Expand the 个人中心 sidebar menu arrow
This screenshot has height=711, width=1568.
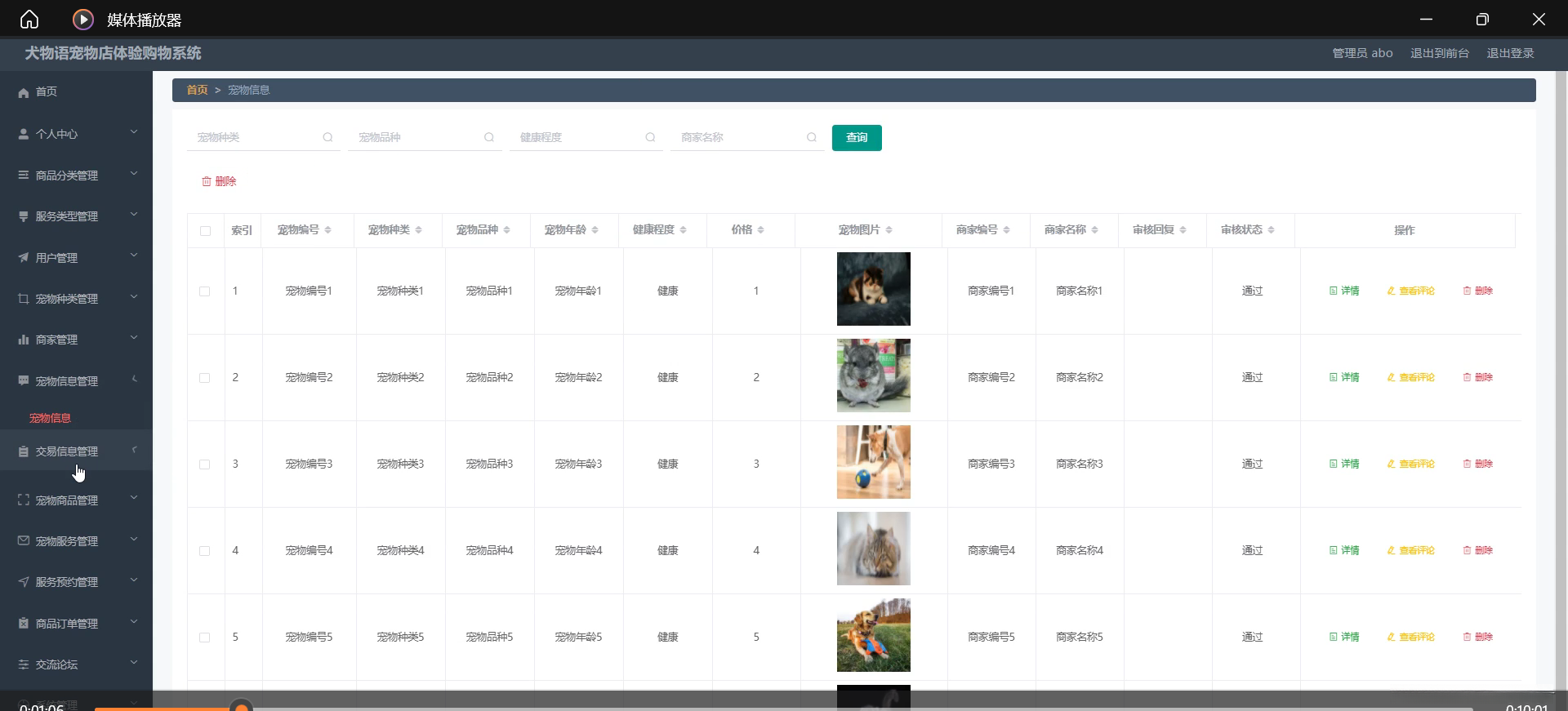[134, 132]
